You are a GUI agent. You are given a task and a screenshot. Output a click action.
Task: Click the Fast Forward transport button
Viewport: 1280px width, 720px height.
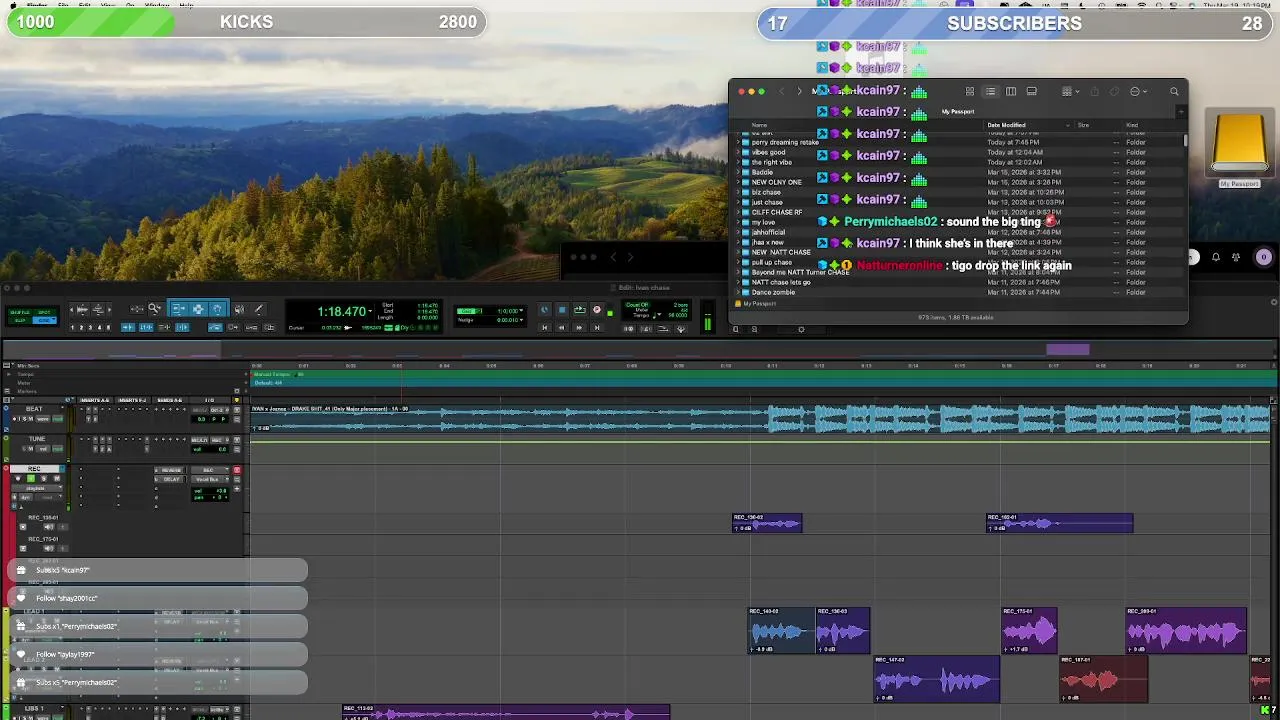coord(579,327)
